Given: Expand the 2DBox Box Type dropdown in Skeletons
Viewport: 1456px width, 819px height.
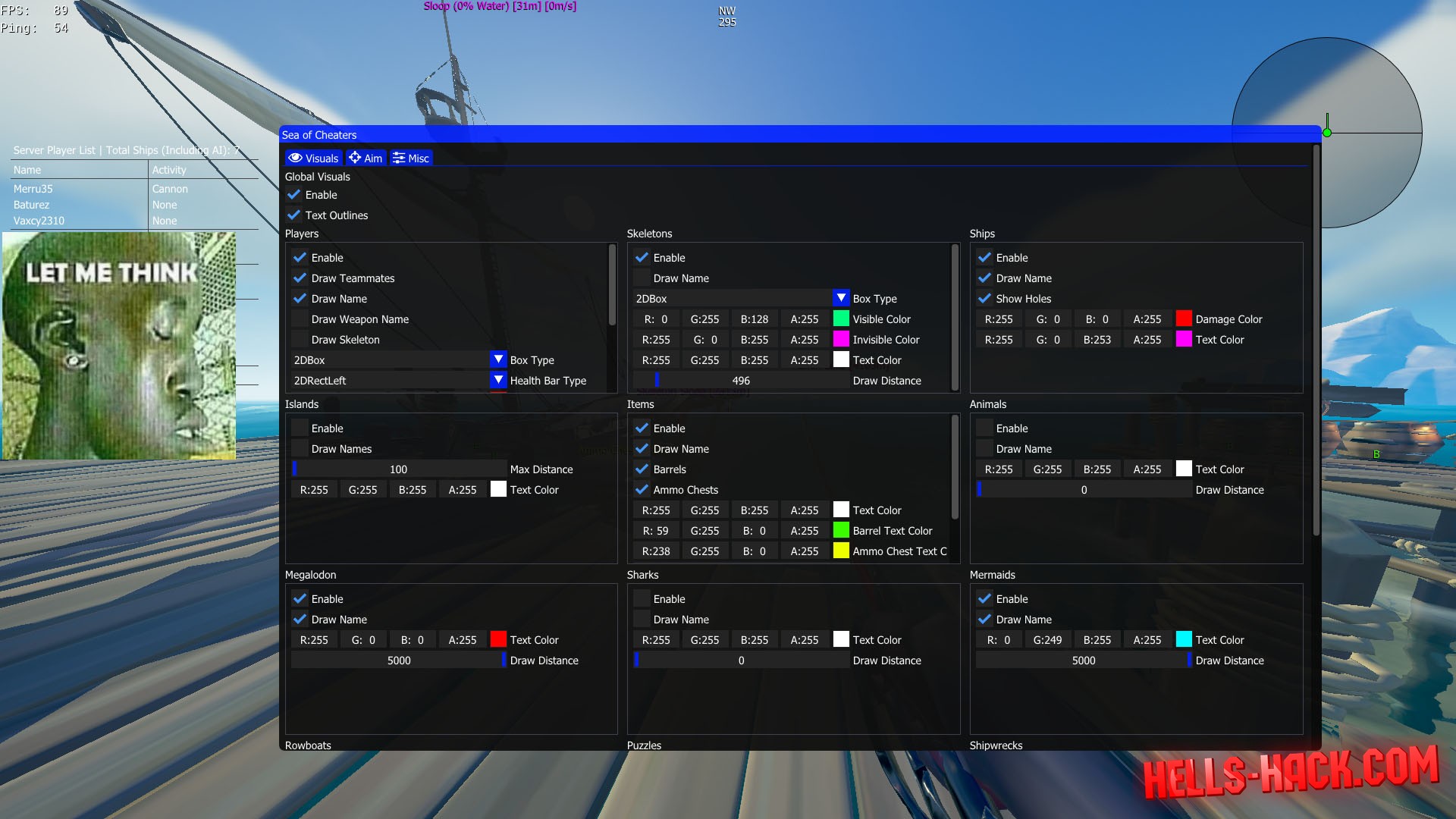Looking at the screenshot, I should (x=841, y=298).
